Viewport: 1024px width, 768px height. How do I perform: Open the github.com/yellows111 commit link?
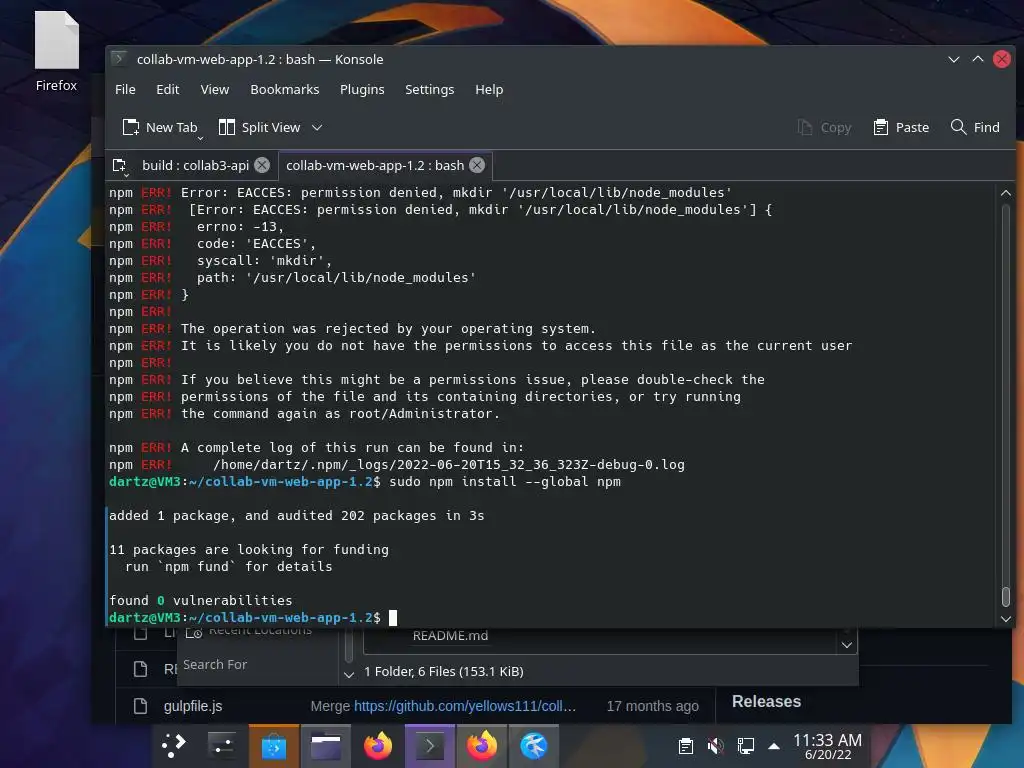click(464, 706)
